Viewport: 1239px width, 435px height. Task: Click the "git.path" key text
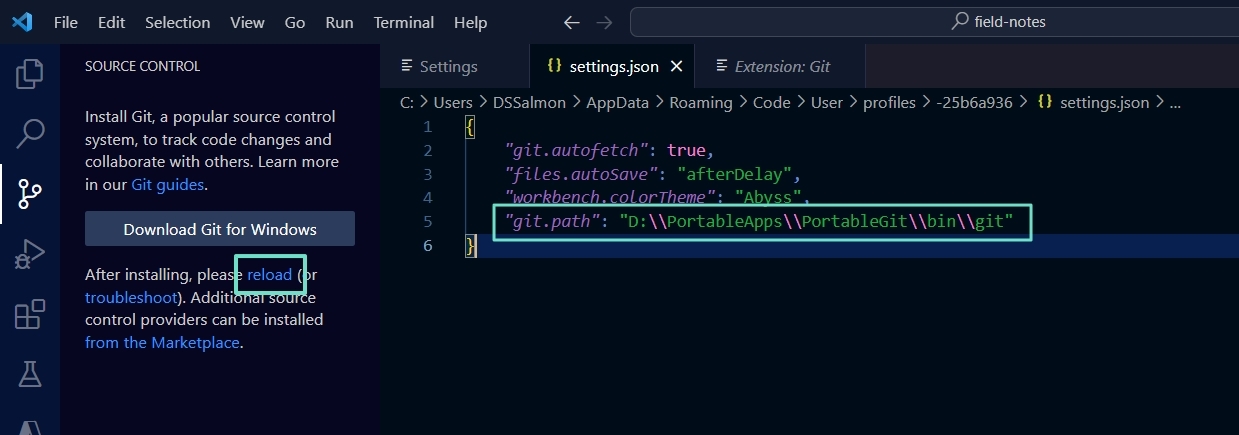[553, 221]
